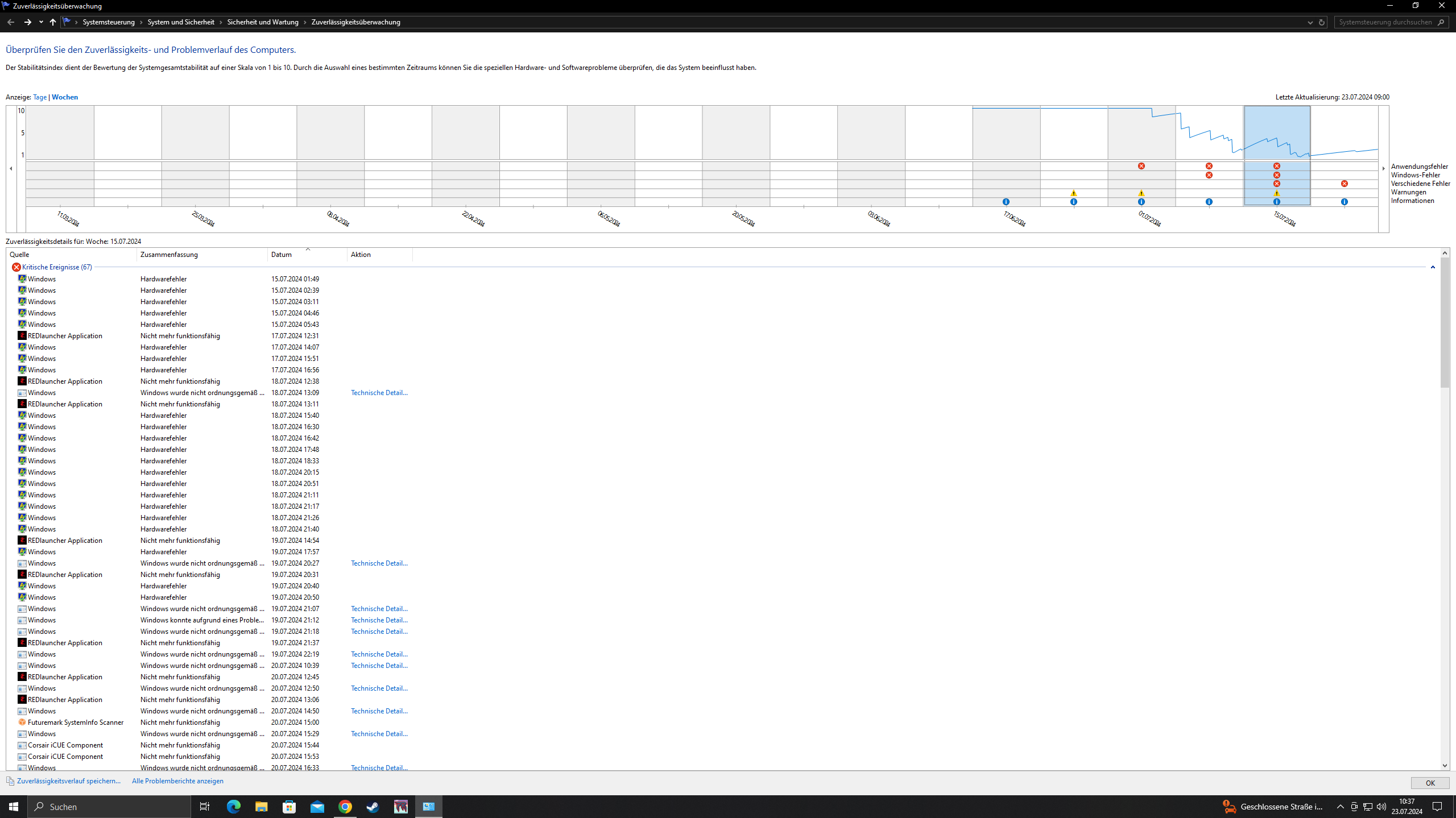Open Alle Problemberichte anzeigen link
Viewport: 1456px width, 818px height.
177,781
